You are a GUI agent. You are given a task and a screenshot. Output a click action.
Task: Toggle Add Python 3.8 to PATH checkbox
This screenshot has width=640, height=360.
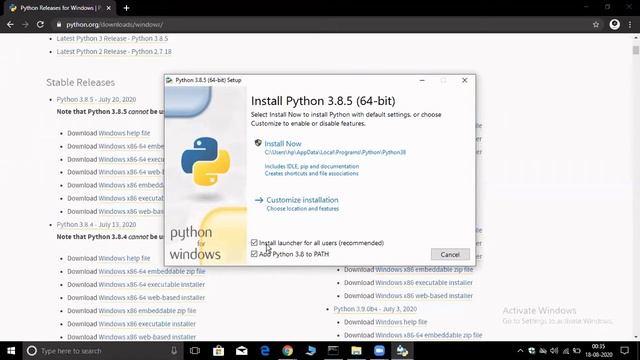[254, 254]
